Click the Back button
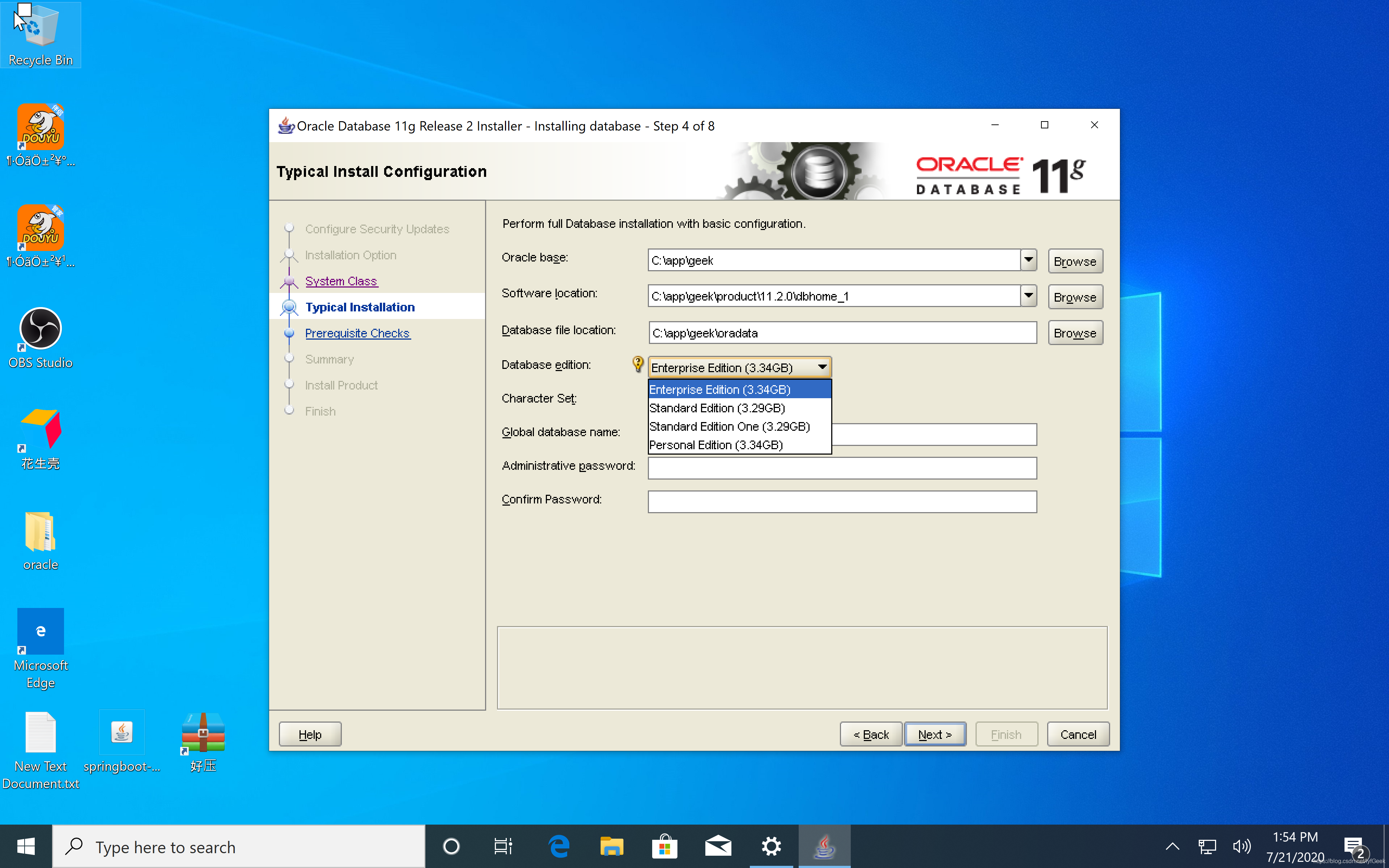The height and width of the screenshot is (868, 1389). point(871,734)
